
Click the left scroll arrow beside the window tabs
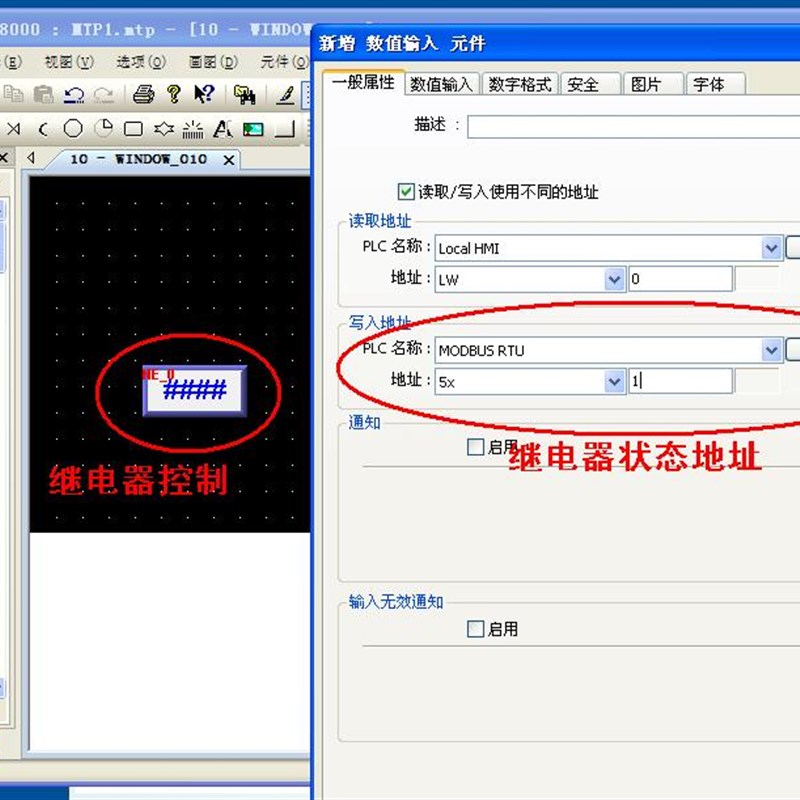[x=31, y=158]
